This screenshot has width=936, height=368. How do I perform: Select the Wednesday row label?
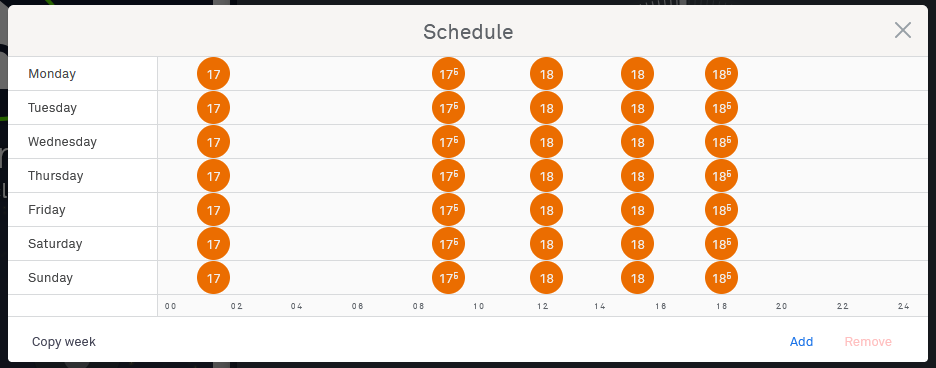[62, 142]
